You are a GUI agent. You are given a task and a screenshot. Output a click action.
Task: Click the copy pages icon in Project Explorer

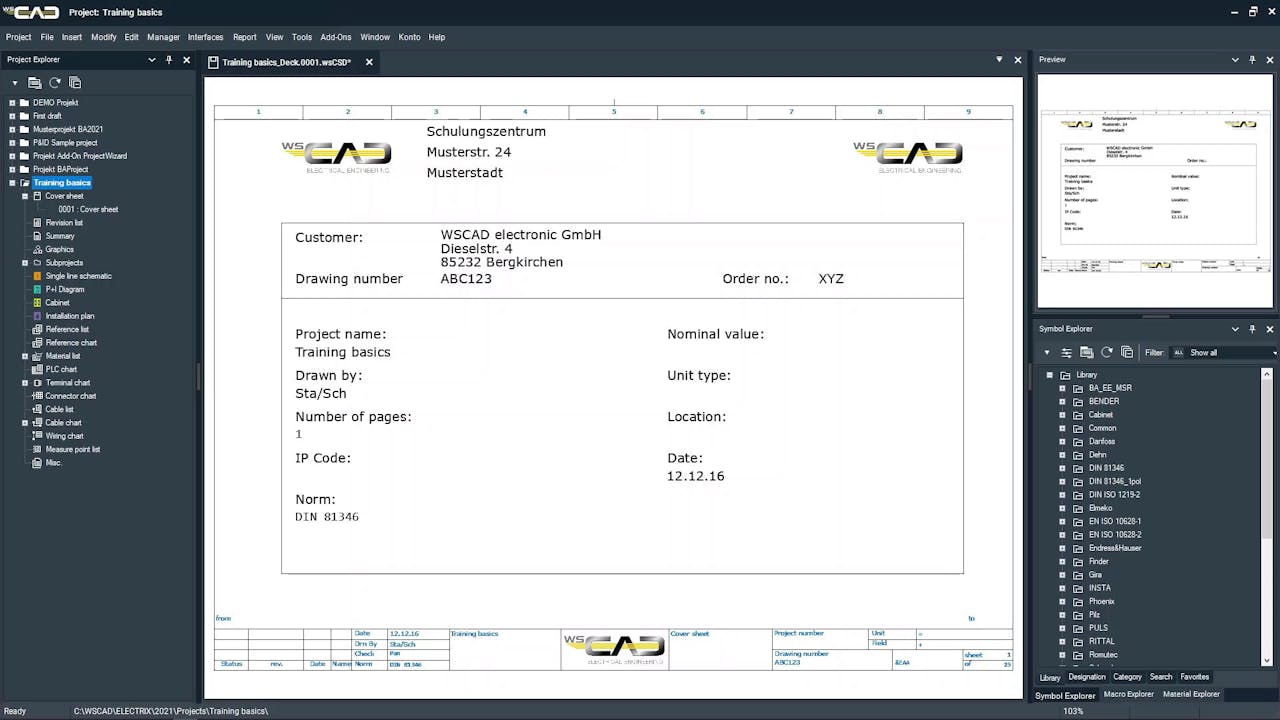(x=76, y=83)
